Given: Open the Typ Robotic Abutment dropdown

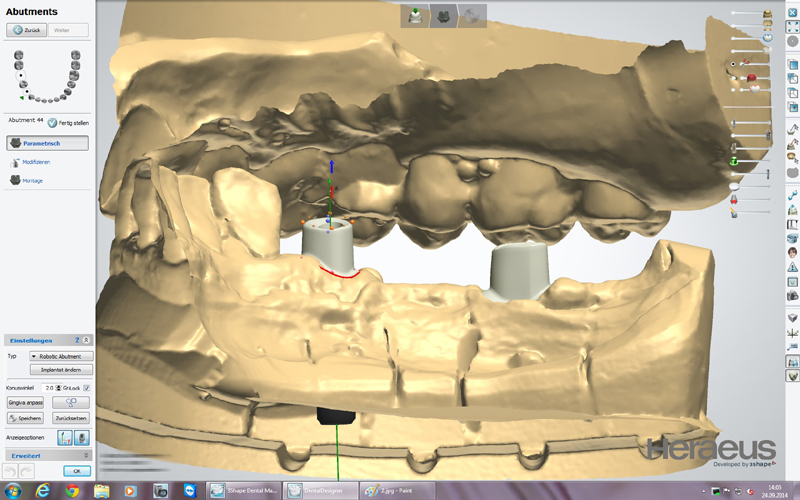Looking at the screenshot, I should [x=61, y=355].
